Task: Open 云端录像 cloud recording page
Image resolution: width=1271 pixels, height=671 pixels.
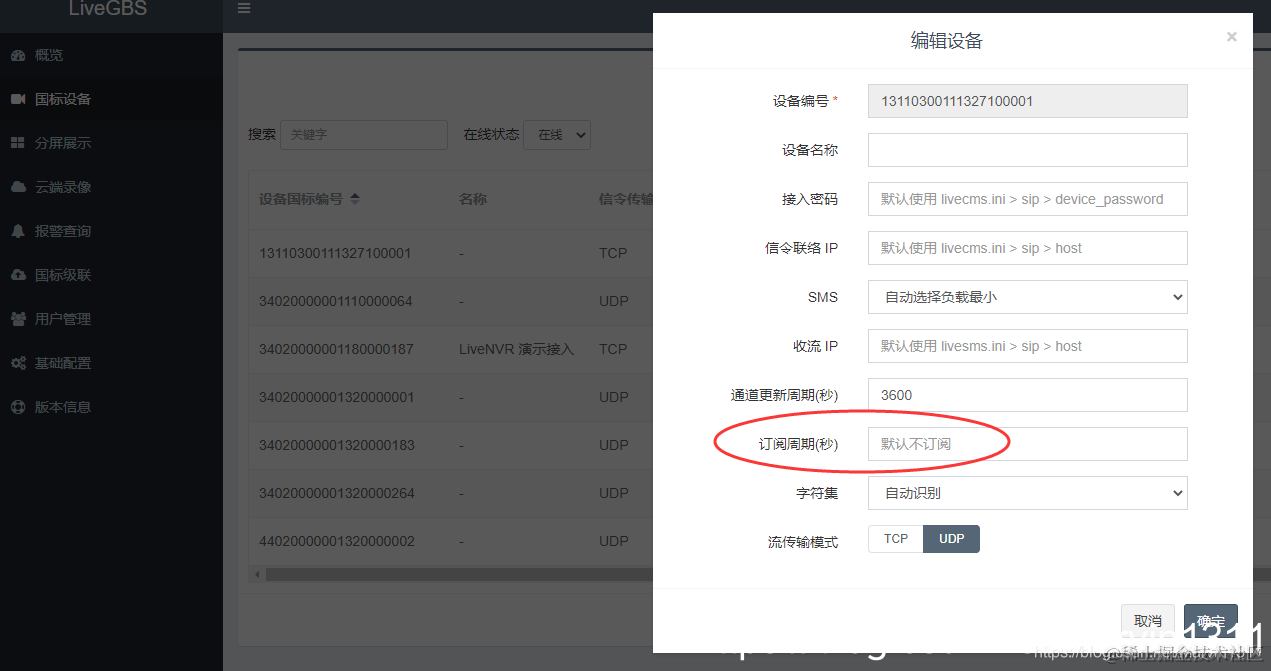Action: (111, 187)
